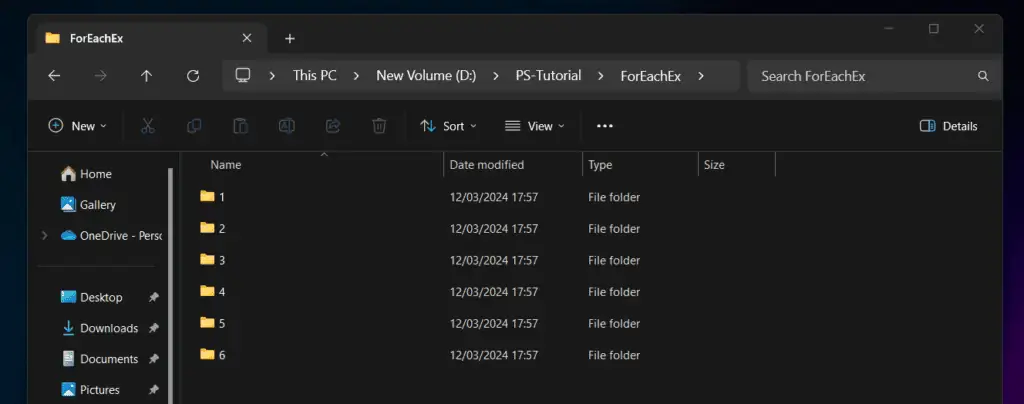
Task: Open the View layout dropdown
Action: (534, 126)
